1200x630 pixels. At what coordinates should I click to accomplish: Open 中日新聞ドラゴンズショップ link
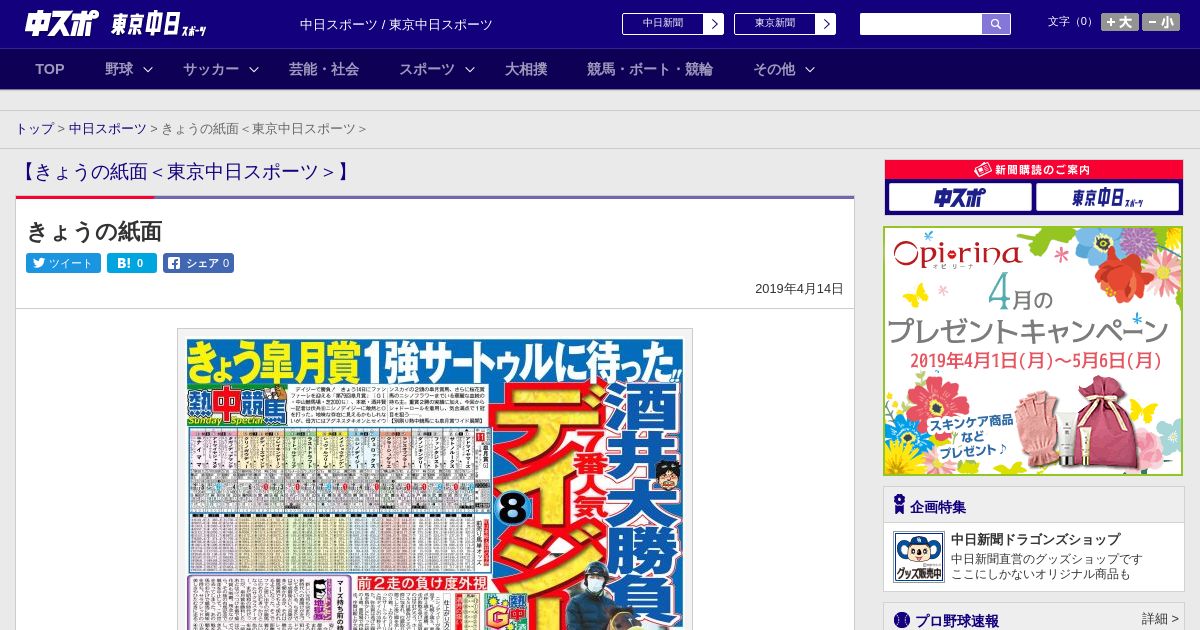pos(1035,539)
